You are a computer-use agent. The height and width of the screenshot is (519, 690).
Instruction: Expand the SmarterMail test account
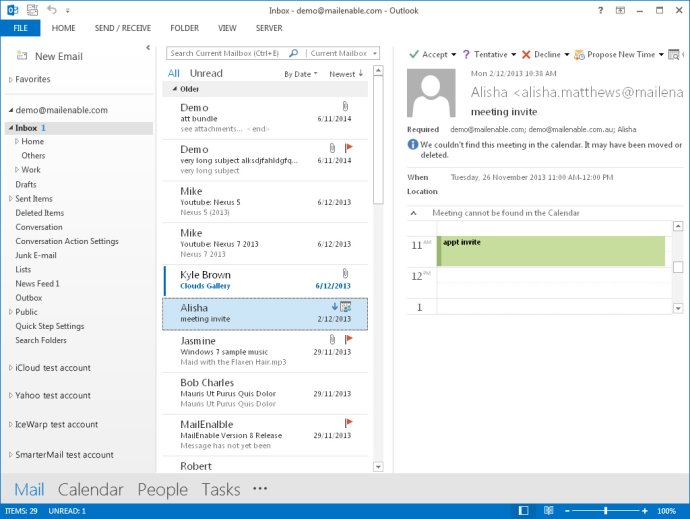(x=11, y=455)
